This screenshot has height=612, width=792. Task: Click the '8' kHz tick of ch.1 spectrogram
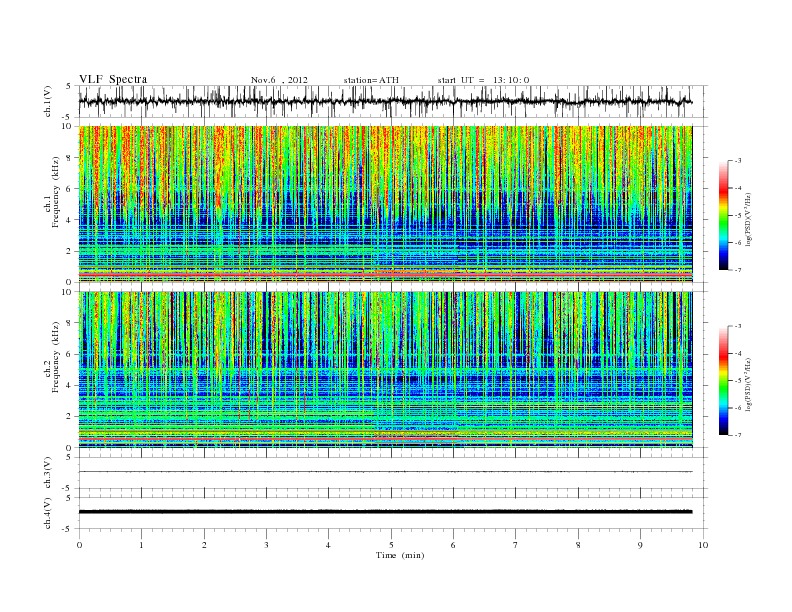(69, 158)
